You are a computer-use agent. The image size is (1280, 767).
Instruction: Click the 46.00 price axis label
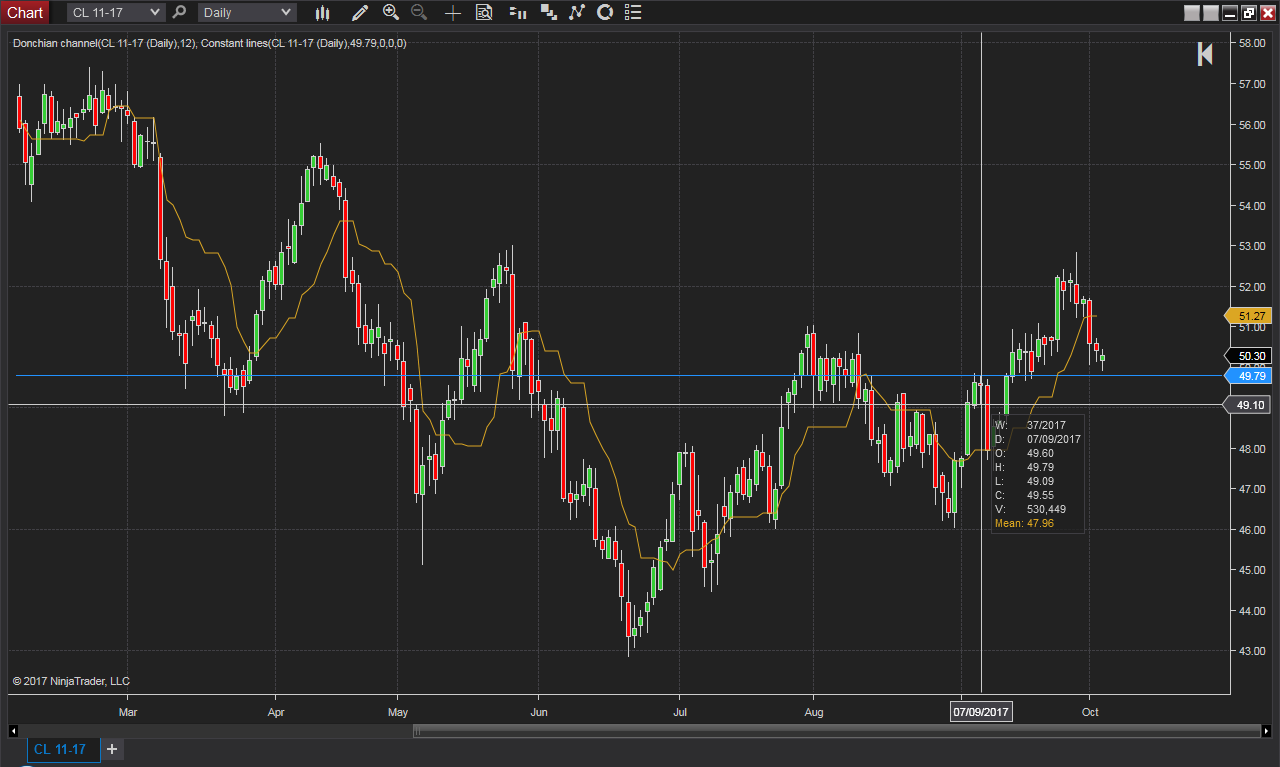click(1252, 530)
